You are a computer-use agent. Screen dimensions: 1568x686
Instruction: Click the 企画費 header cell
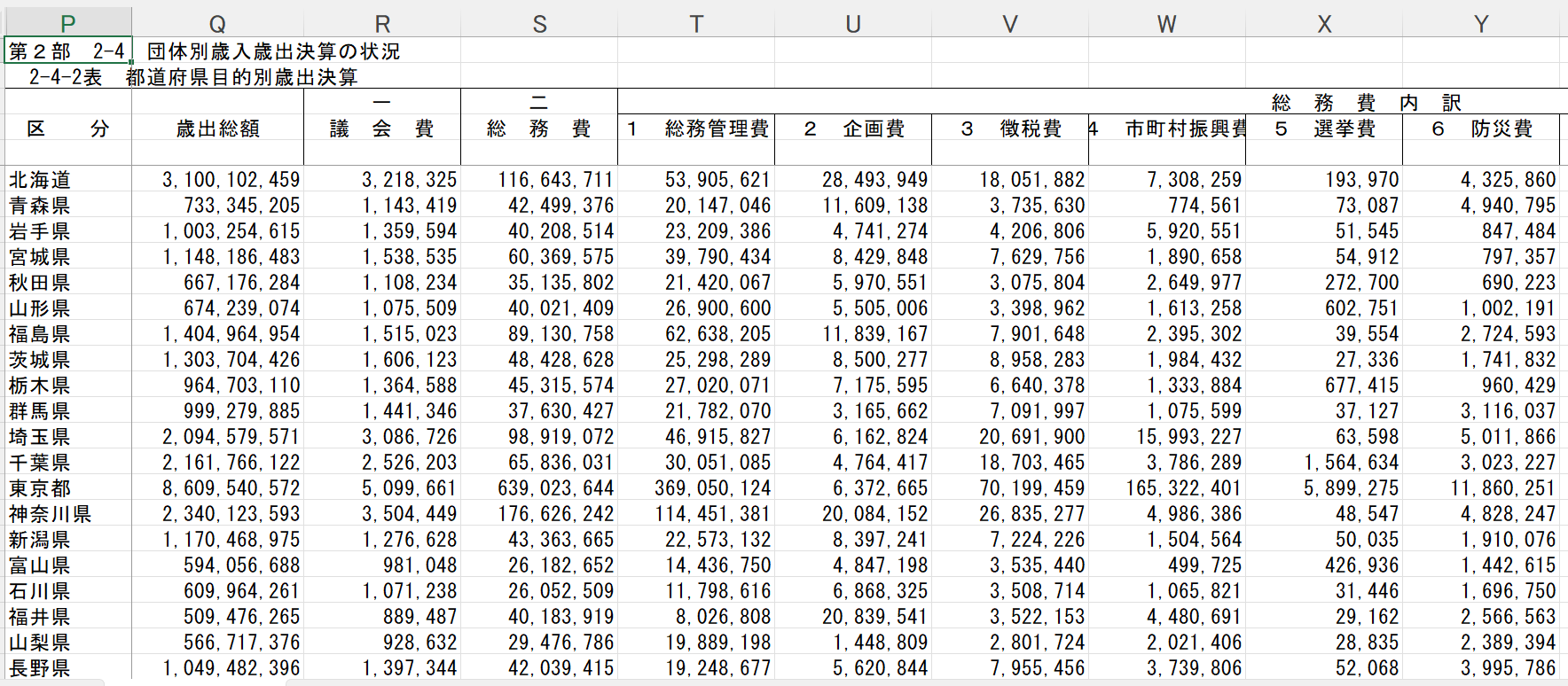click(x=853, y=129)
